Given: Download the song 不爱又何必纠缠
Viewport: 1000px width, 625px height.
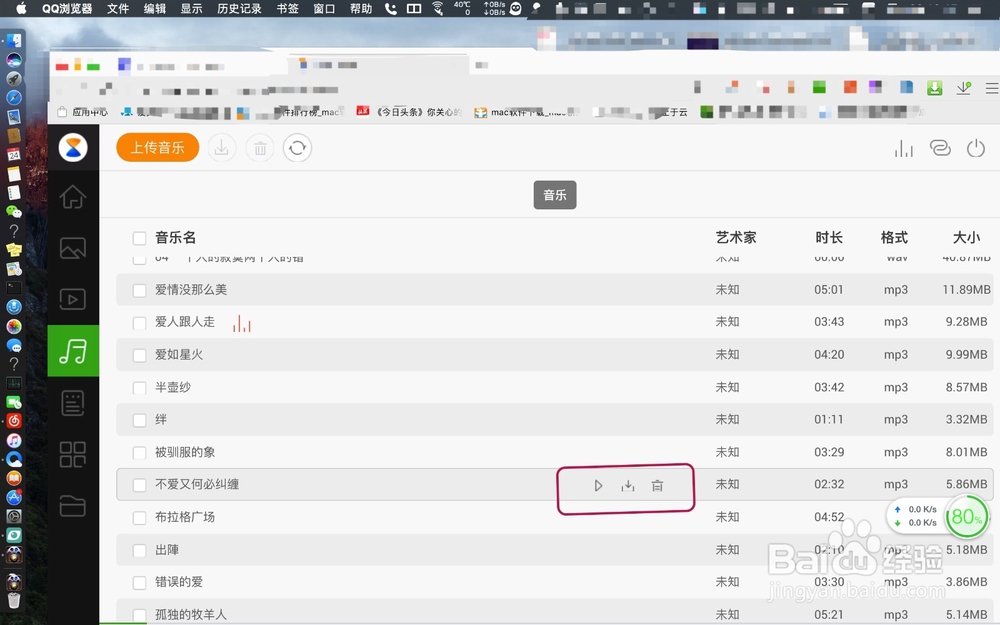Looking at the screenshot, I should pos(628,486).
